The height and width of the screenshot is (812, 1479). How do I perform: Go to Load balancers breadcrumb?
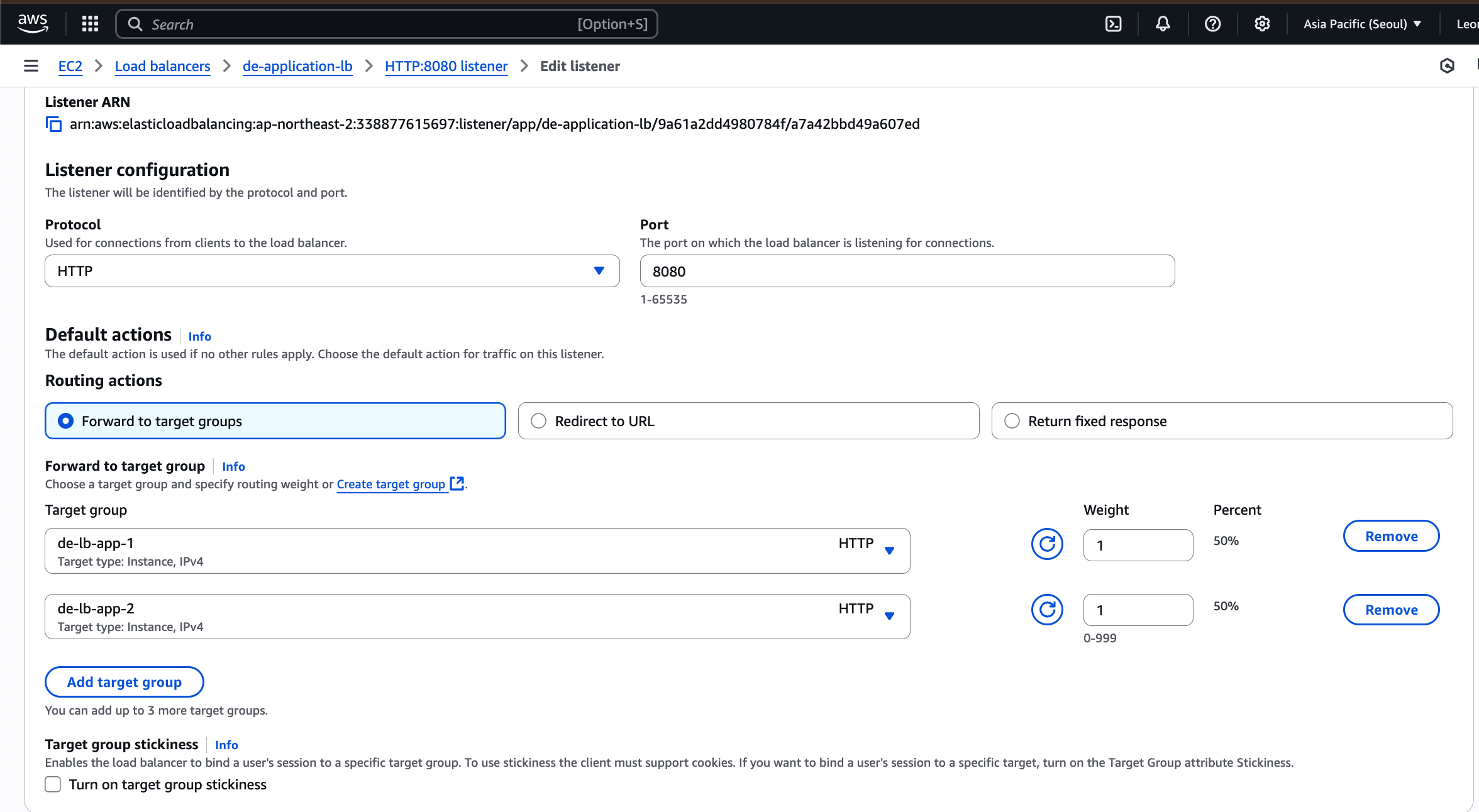(x=162, y=66)
